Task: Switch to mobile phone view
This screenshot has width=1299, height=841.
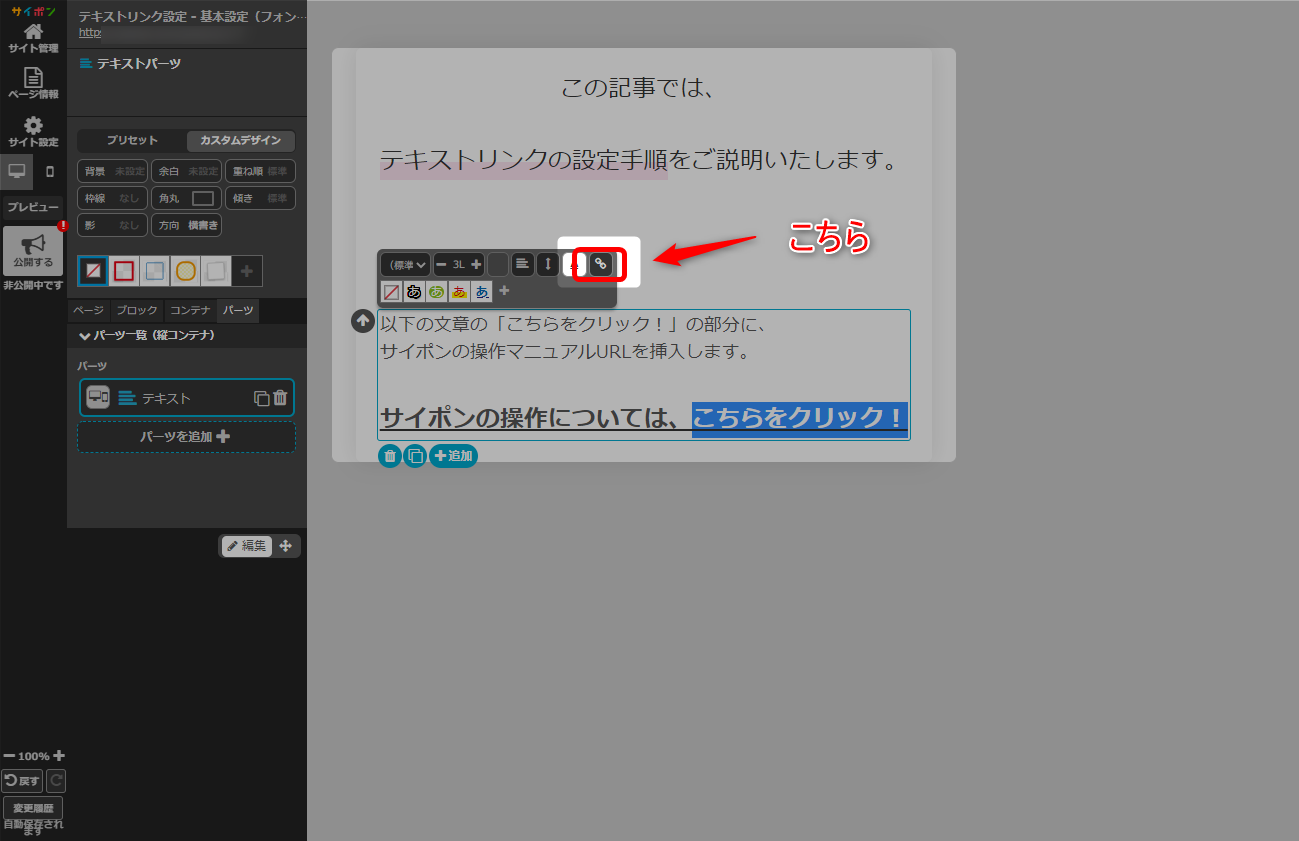Action: (50, 171)
